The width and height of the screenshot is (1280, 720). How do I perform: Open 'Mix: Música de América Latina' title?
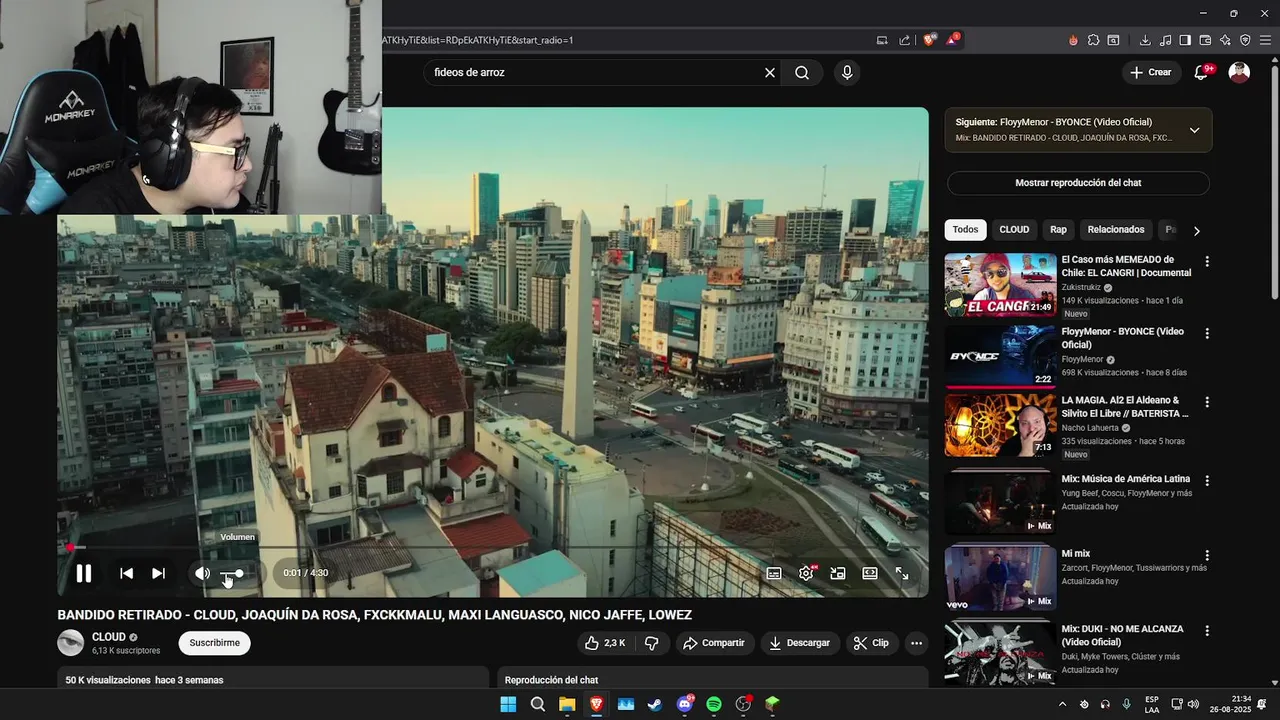click(x=1126, y=479)
